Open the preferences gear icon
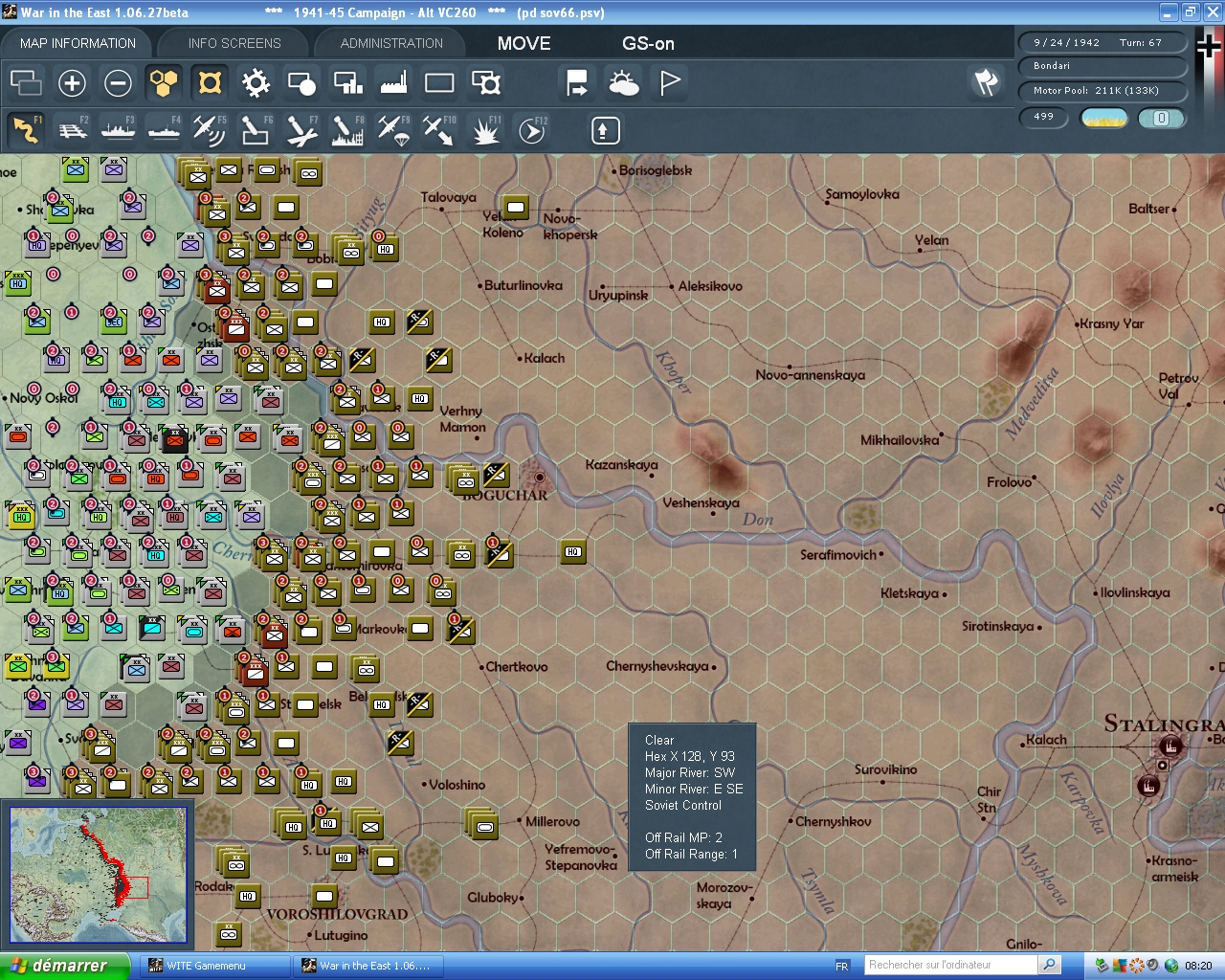 pos(256,83)
